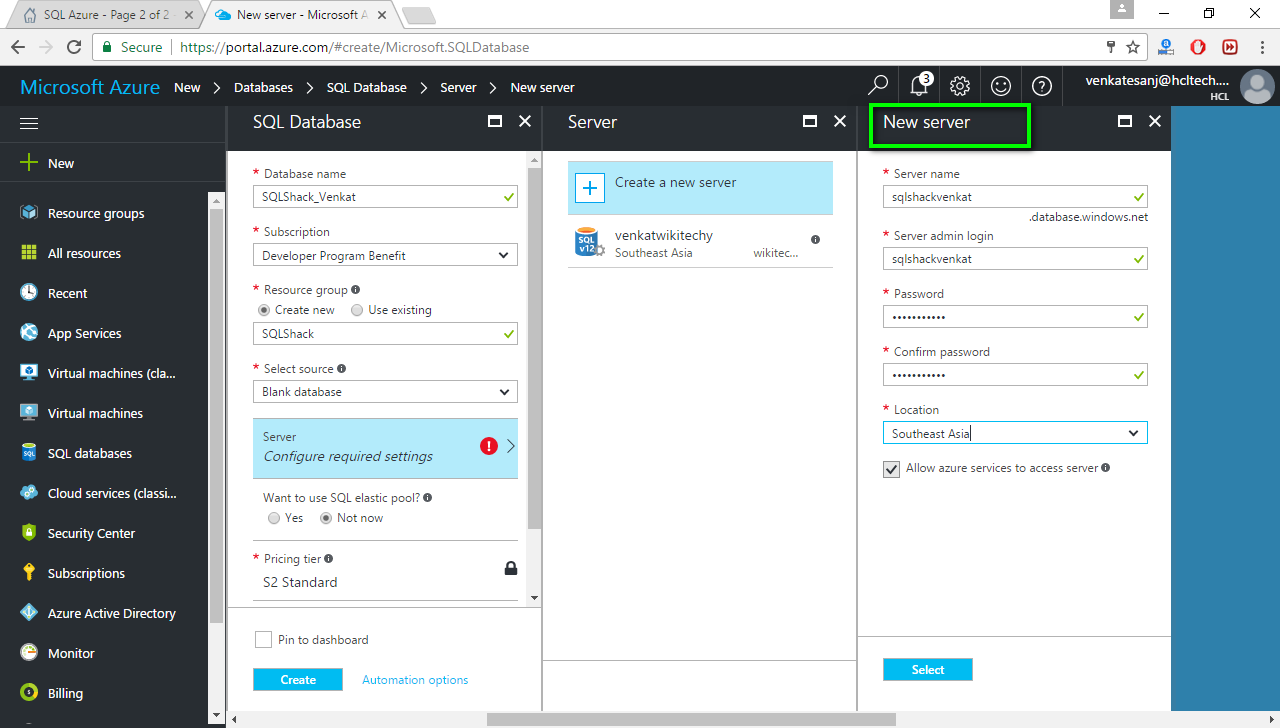
Task: Switch to the New server browser tab
Action: [302, 15]
